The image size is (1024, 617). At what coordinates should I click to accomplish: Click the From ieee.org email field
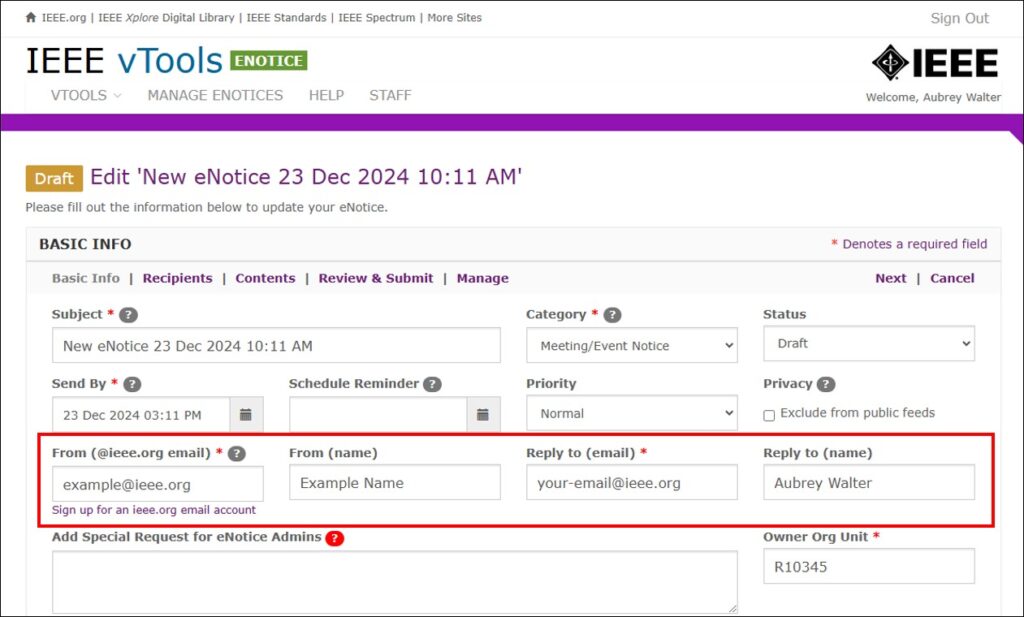158,484
